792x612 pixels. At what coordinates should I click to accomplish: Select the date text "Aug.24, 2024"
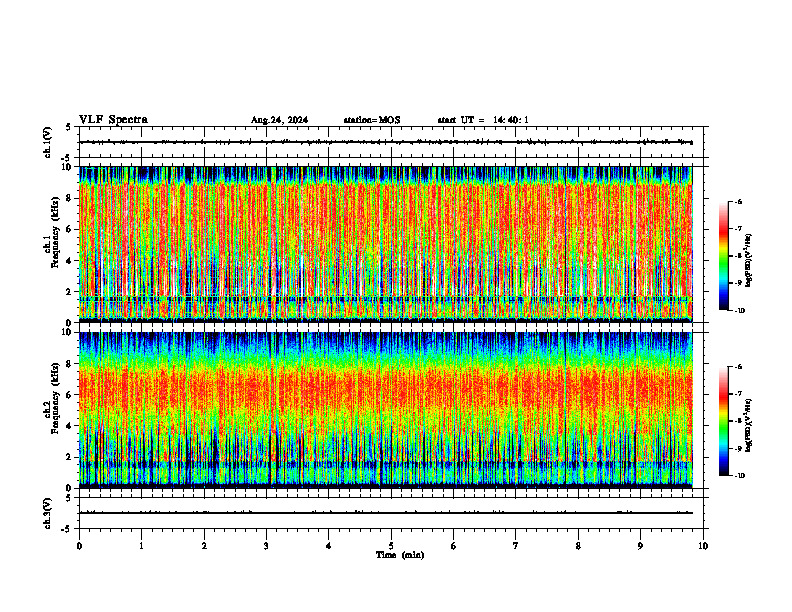tap(279, 120)
